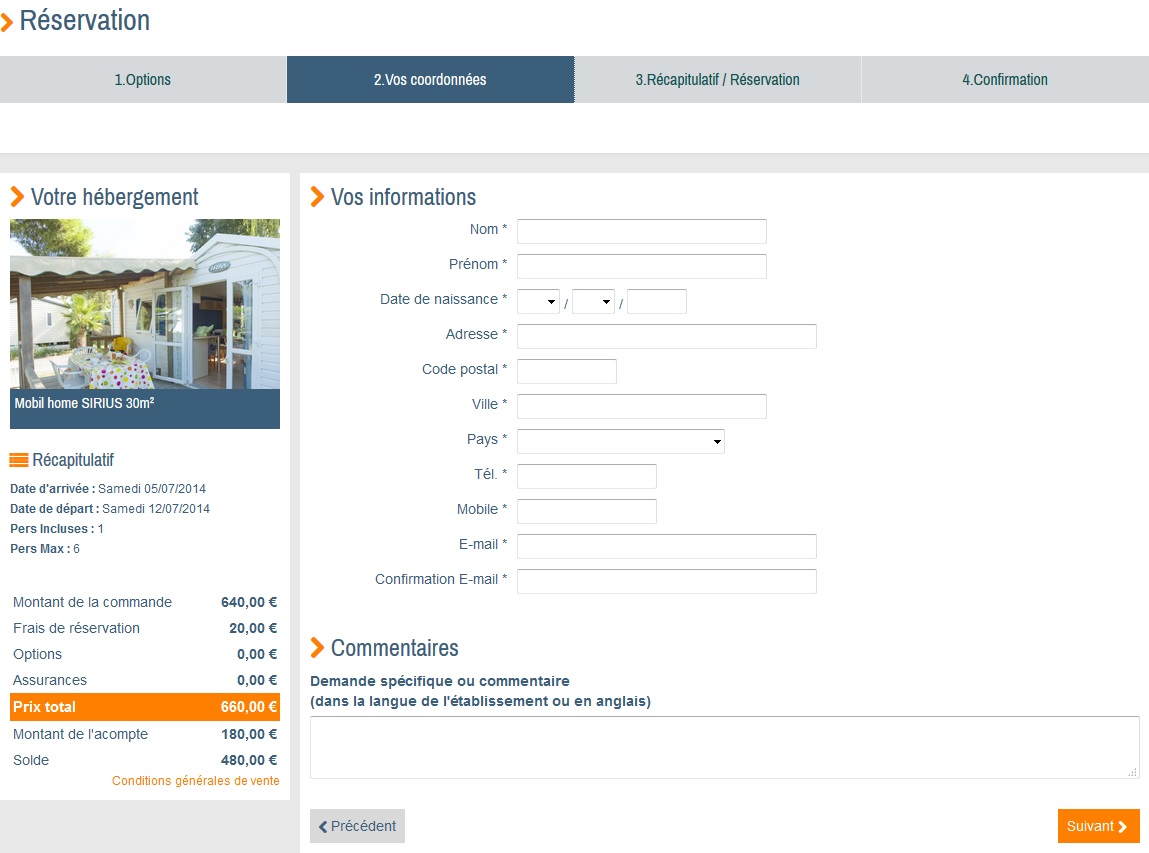
Task: Click the list icon beside Récapitulatif
Action: click(19, 459)
